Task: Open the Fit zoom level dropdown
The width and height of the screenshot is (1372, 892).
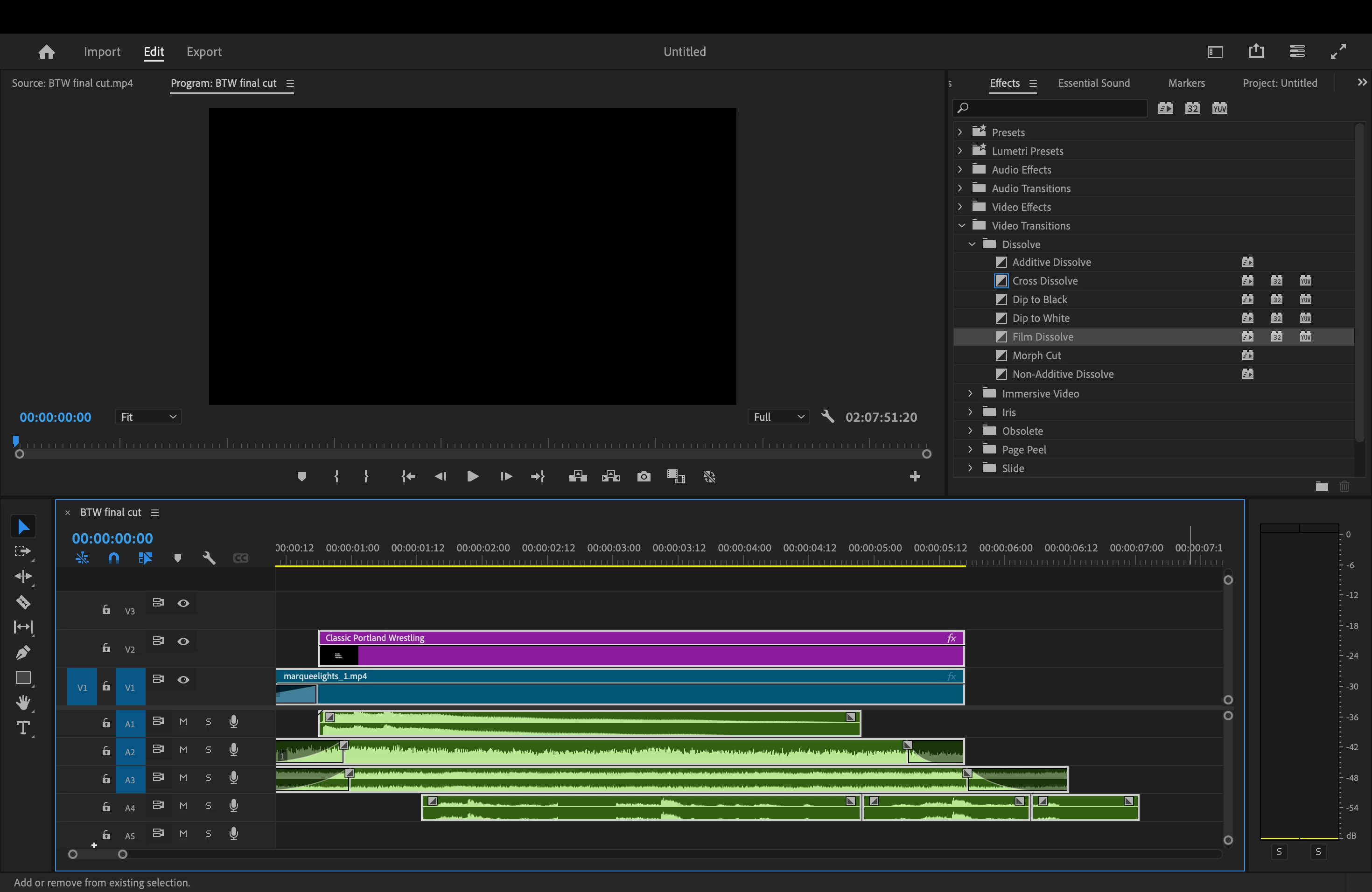Action: pos(148,417)
